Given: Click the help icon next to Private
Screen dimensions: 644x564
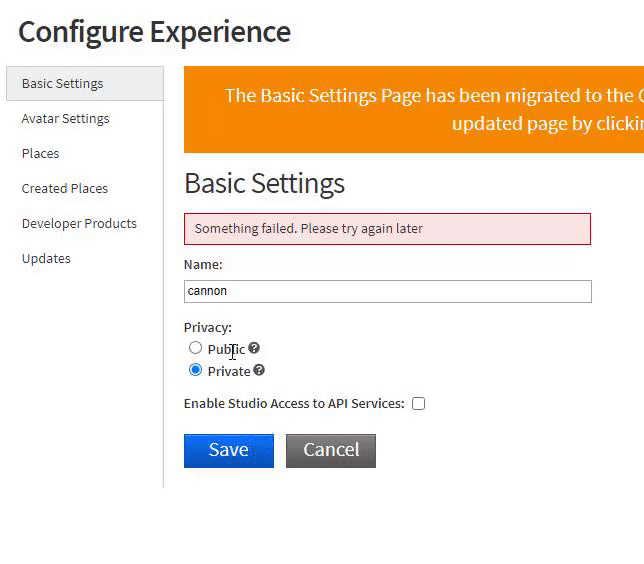Looking at the screenshot, I should pos(259,370).
